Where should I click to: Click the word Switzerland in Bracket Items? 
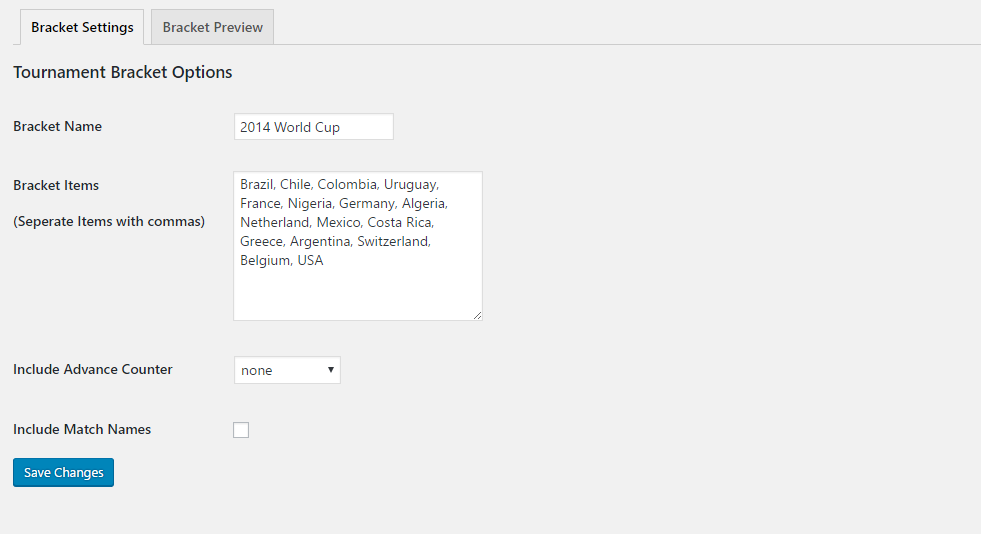(x=393, y=241)
